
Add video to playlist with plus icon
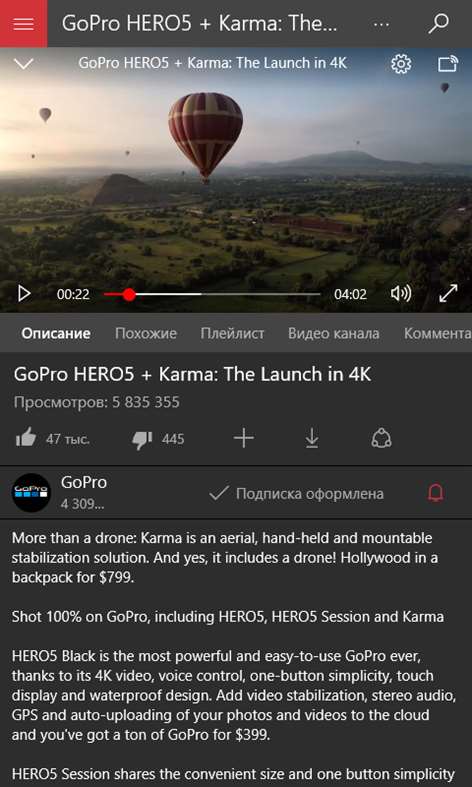[244, 439]
